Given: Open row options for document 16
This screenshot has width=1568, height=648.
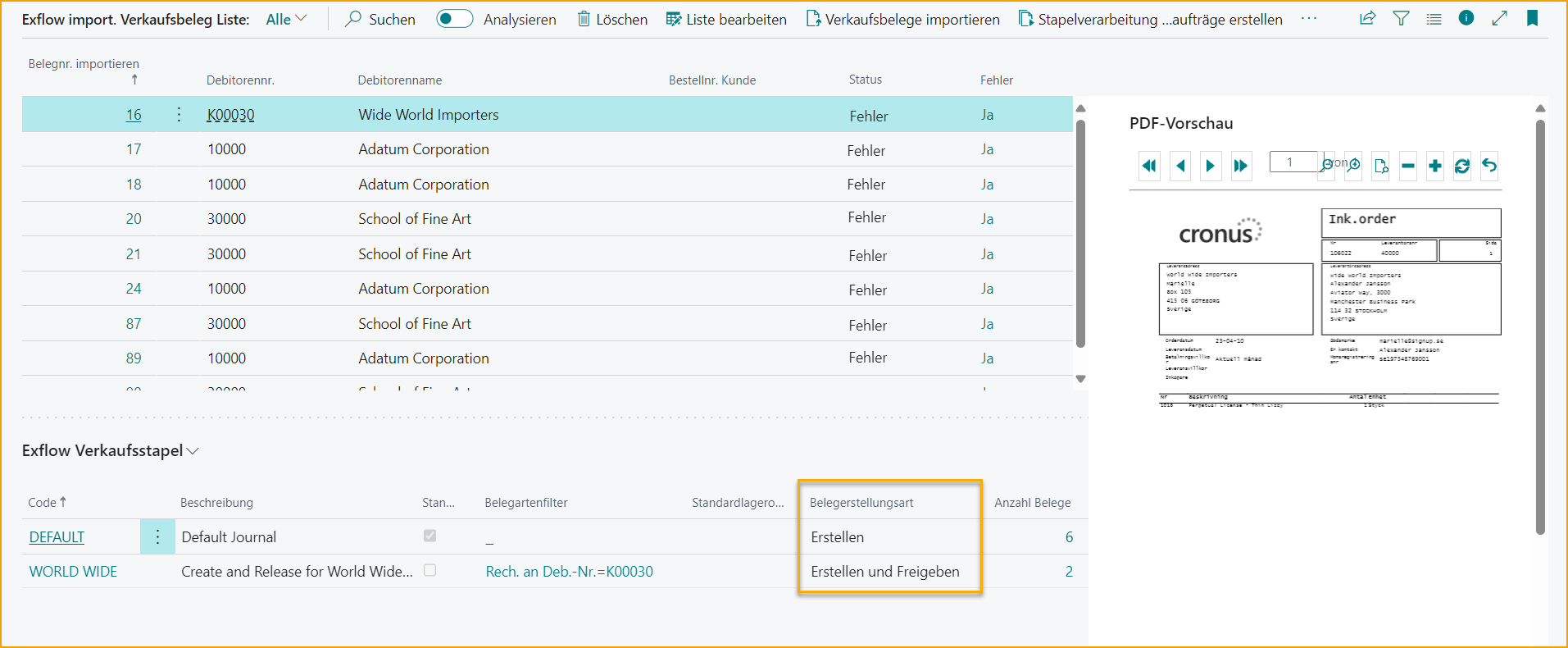Looking at the screenshot, I should tap(179, 115).
